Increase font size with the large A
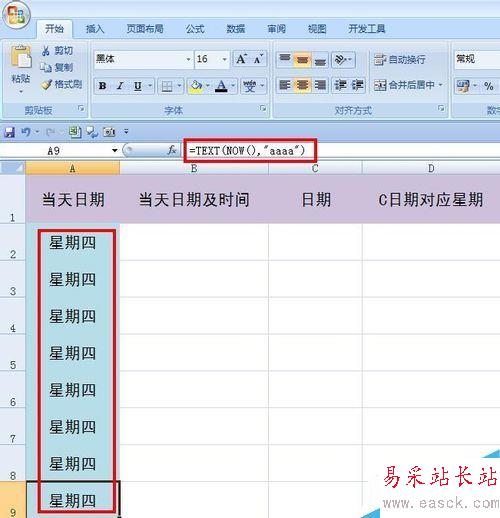500x518 pixels. (241, 59)
